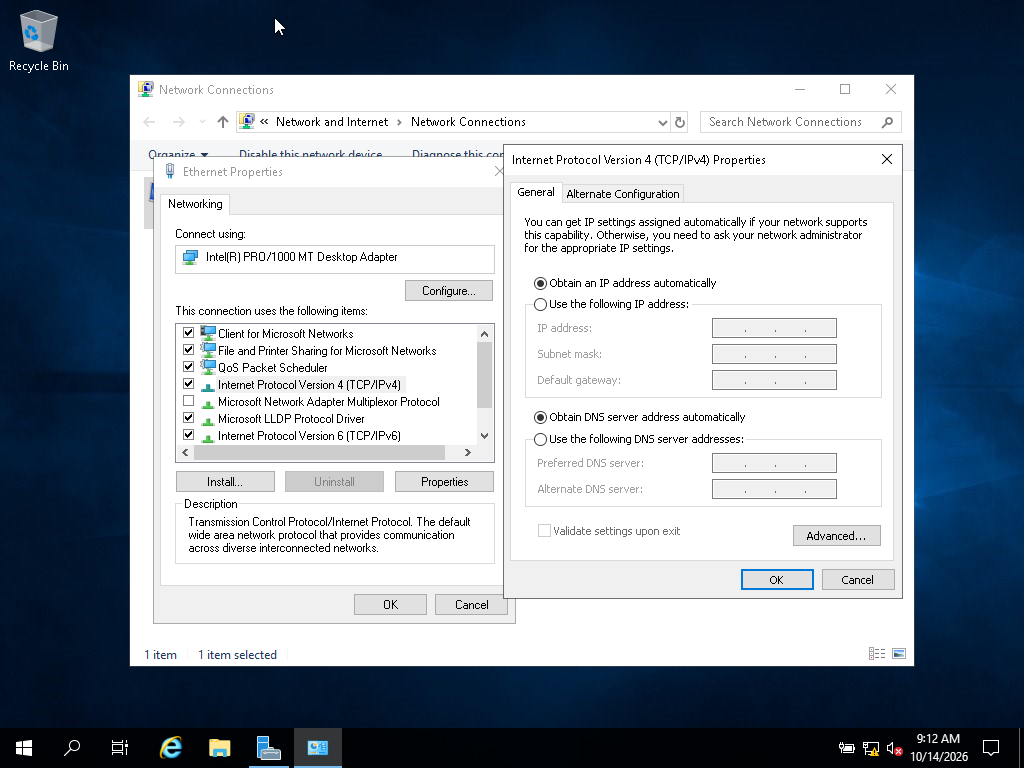Click back arrow in Network Connections

click(150, 122)
